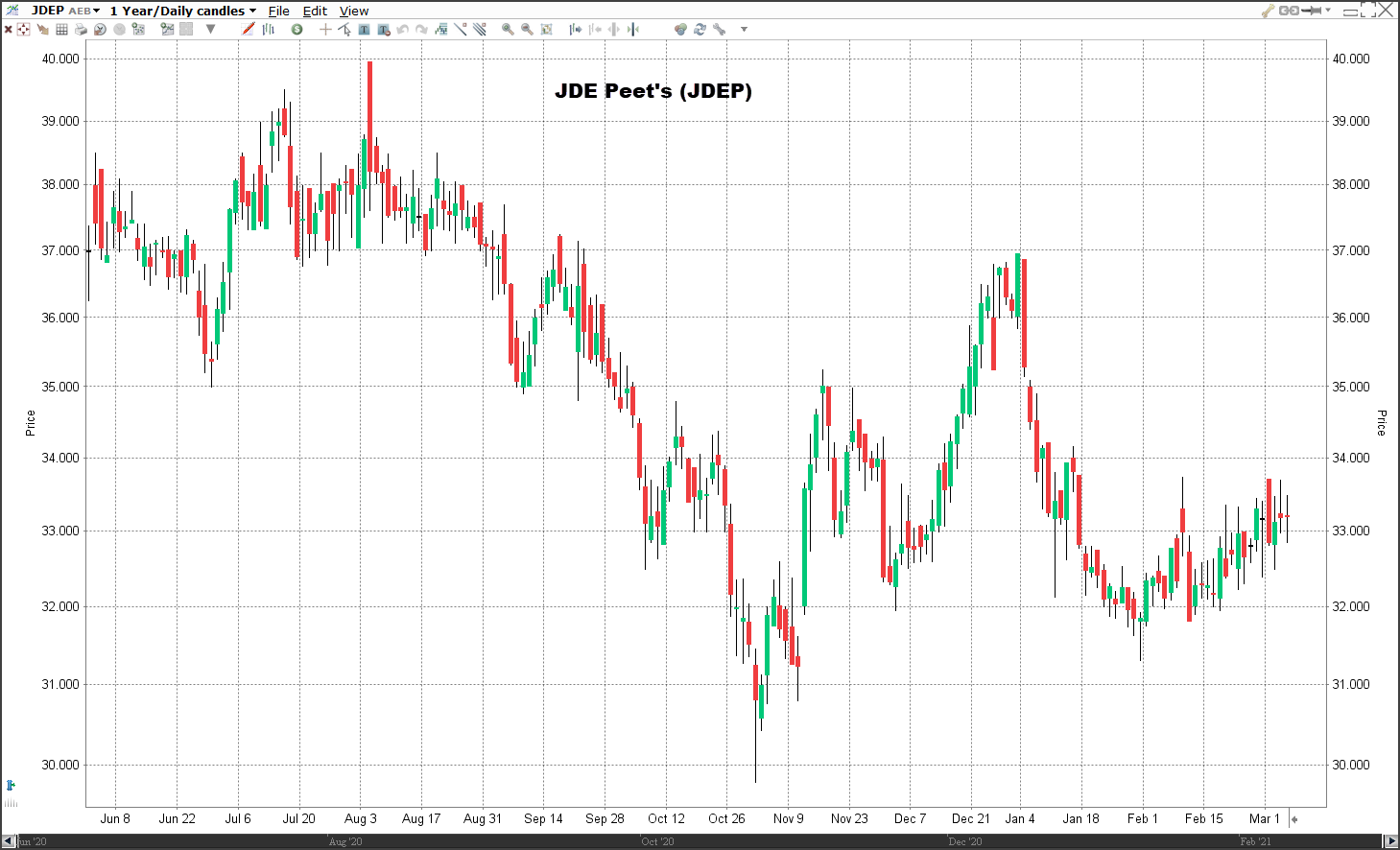Click the JDE Peet's (JDEP) chart title

point(653,91)
